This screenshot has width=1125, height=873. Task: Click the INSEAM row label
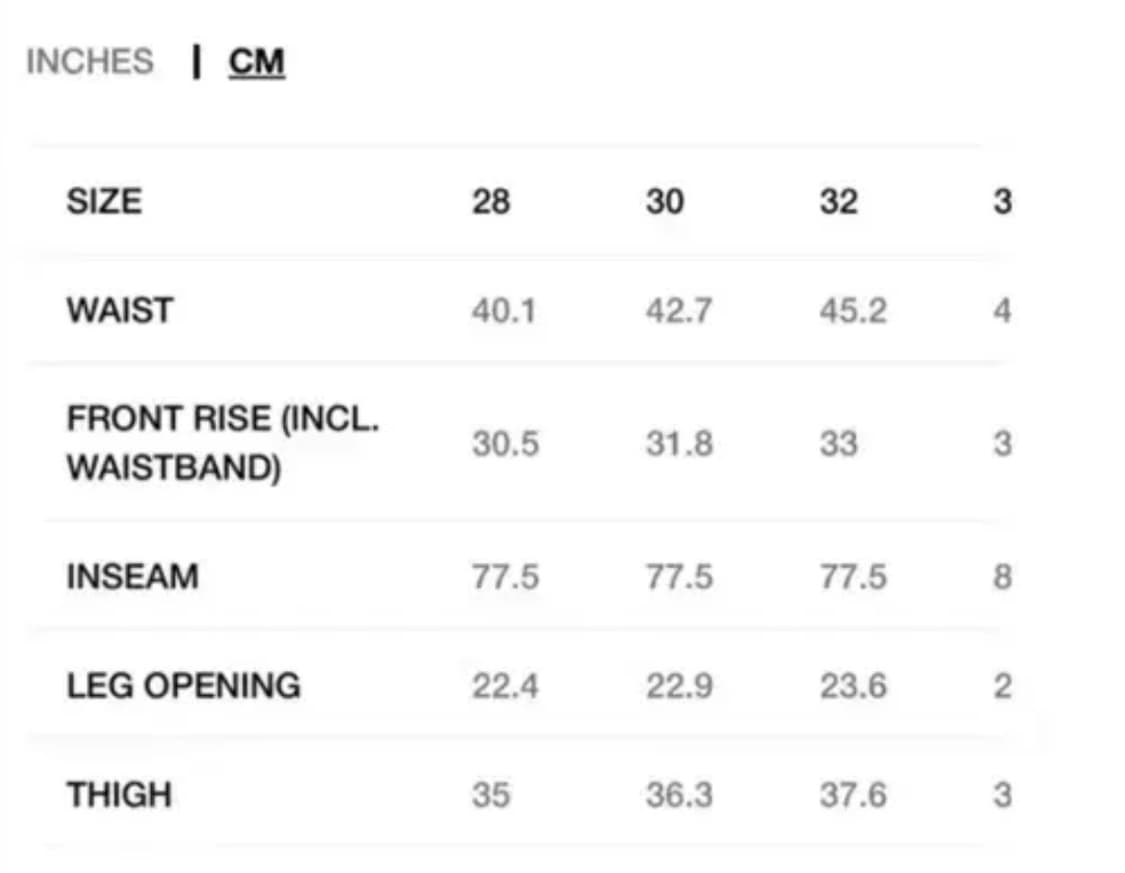[x=132, y=577]
